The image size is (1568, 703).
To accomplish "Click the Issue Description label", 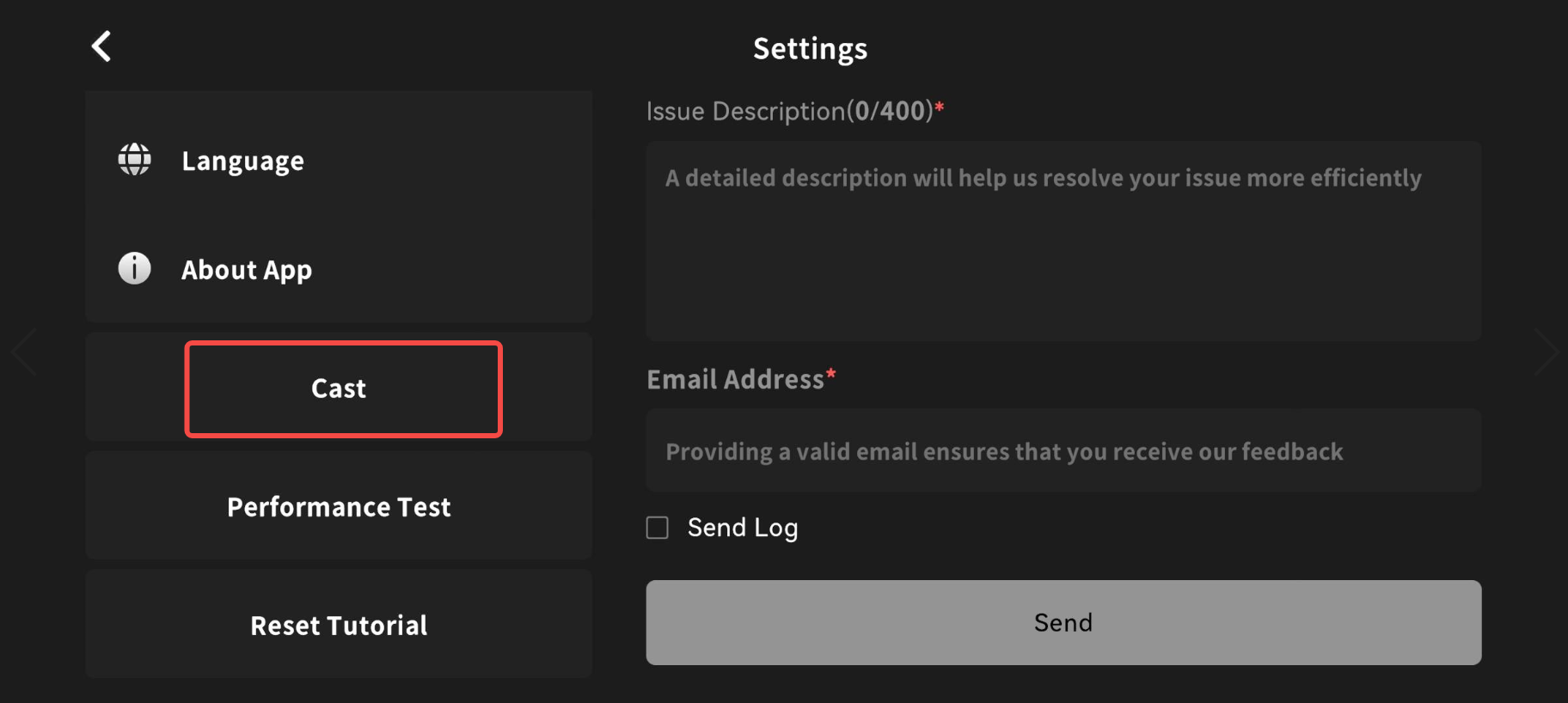I will click(745, 112).
